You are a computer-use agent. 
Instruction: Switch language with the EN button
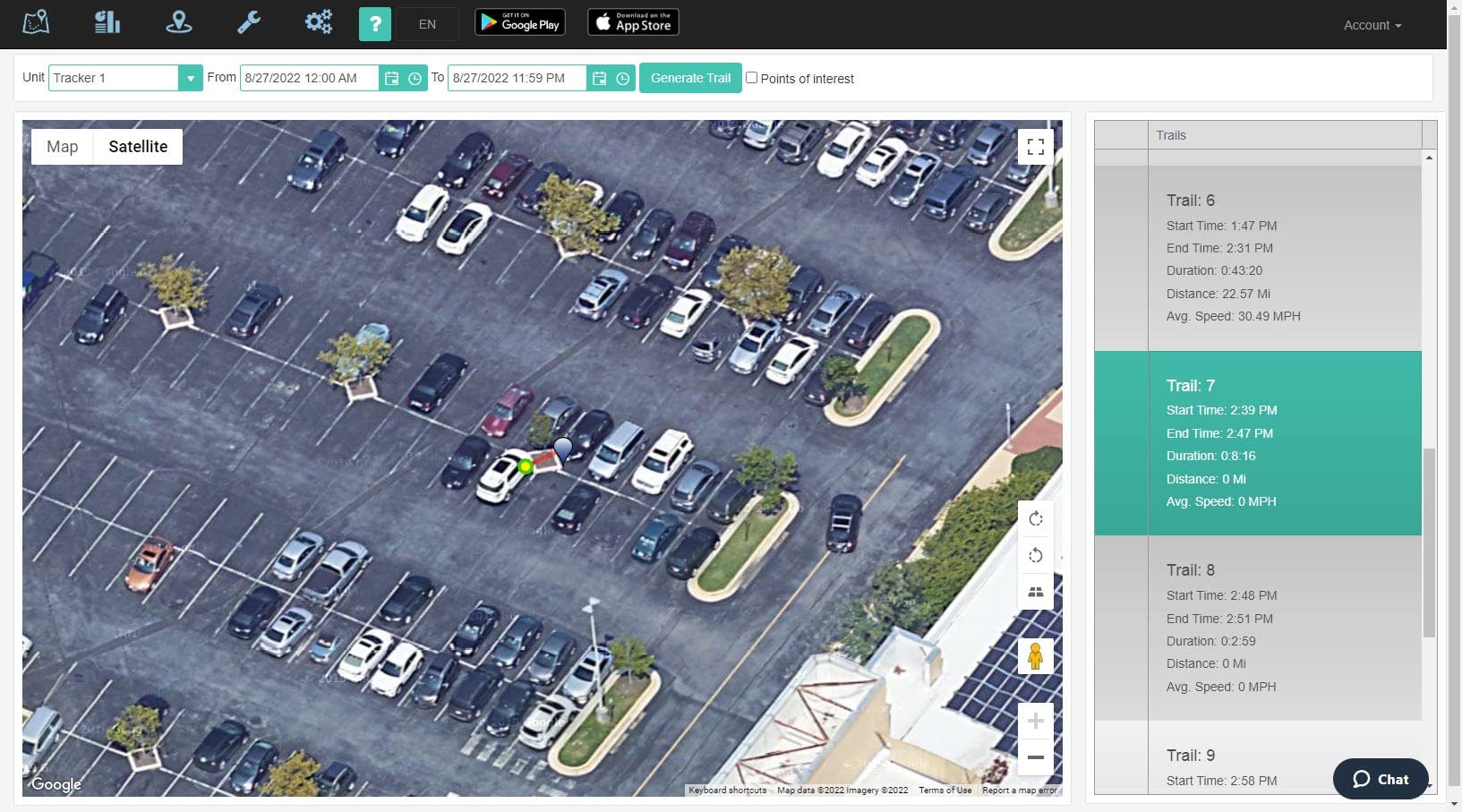[427, 24]
